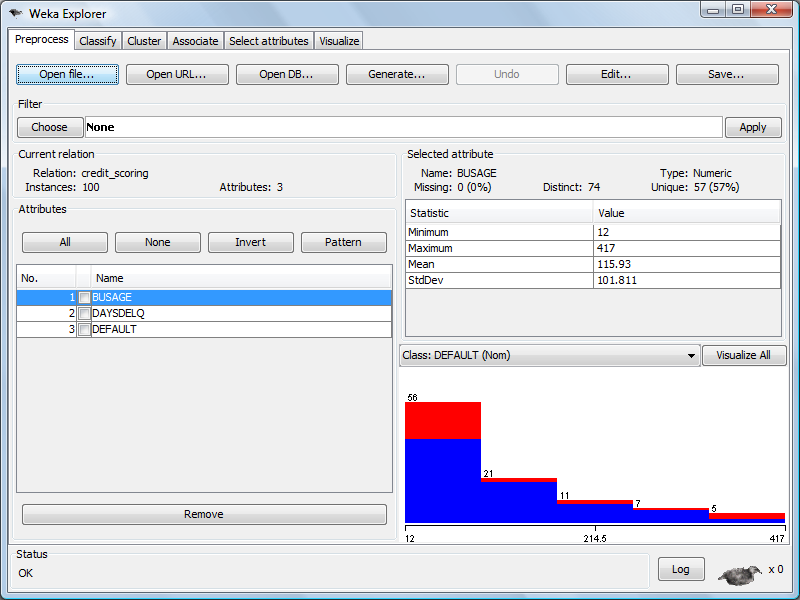The image size is (800, 600).
Task: Click the Maximum value 417 cell
Action: coord(687,248)
